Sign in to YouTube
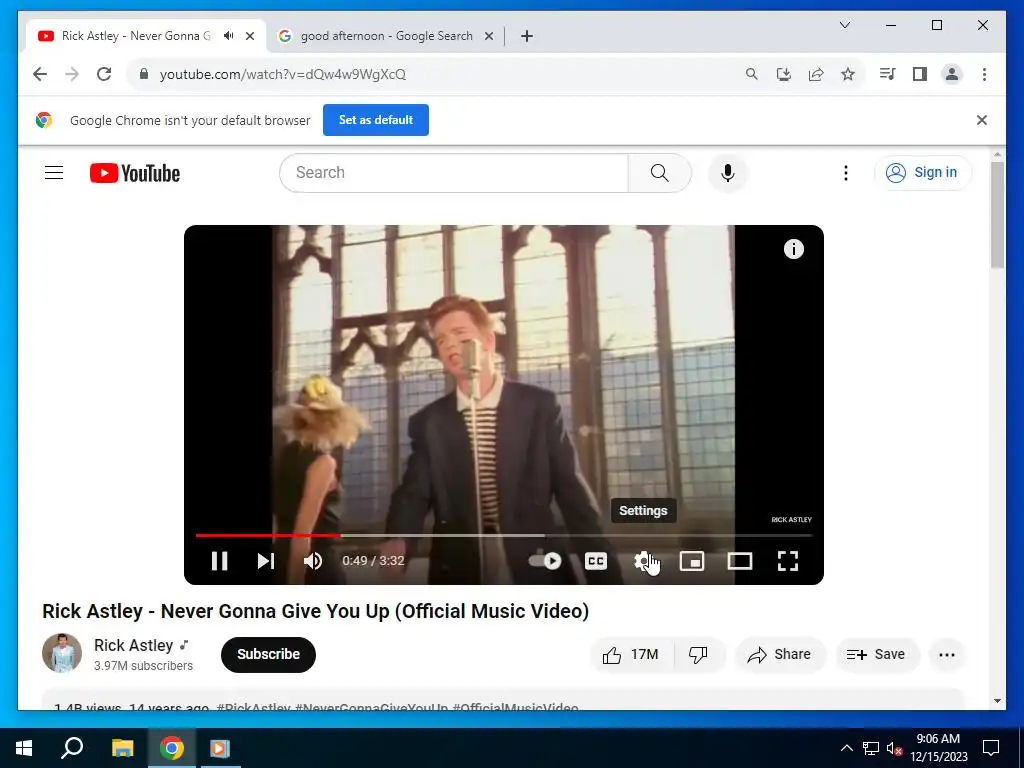Image resolution: width=1024 pixels, height=768 pixels. [922, 172]
